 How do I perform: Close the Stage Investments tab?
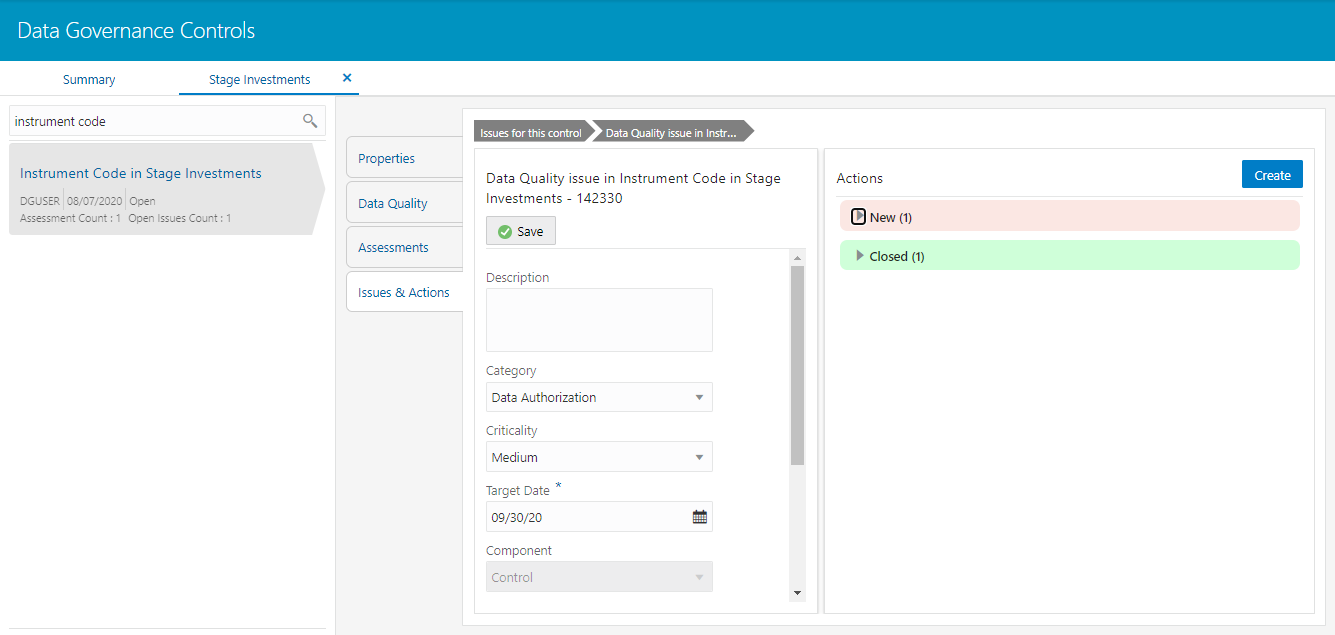(x=347, y=78)
